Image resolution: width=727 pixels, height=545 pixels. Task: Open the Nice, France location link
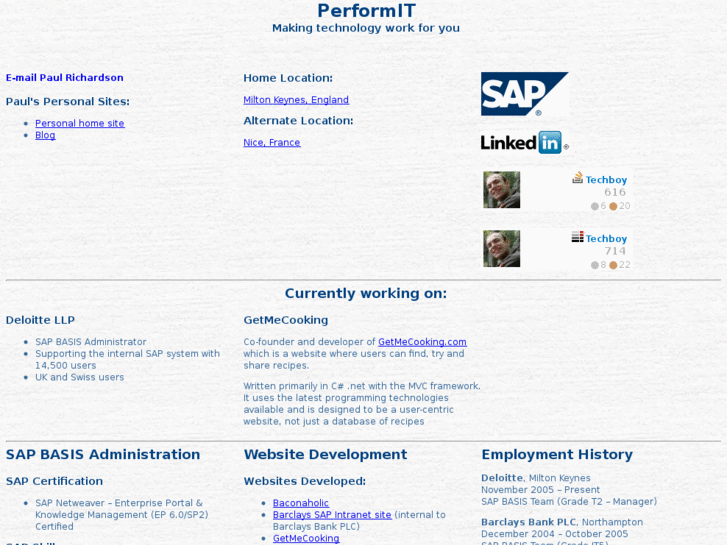pos(272,143)
